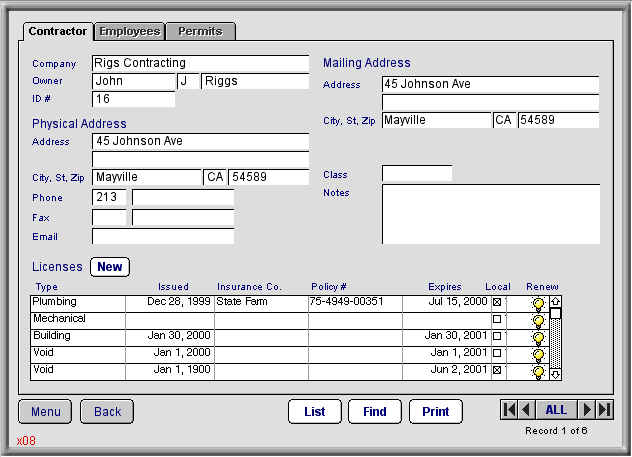
Task: Click renew lightbulb for Void Jan 1, 1900 license
Action: pos(538,372)
